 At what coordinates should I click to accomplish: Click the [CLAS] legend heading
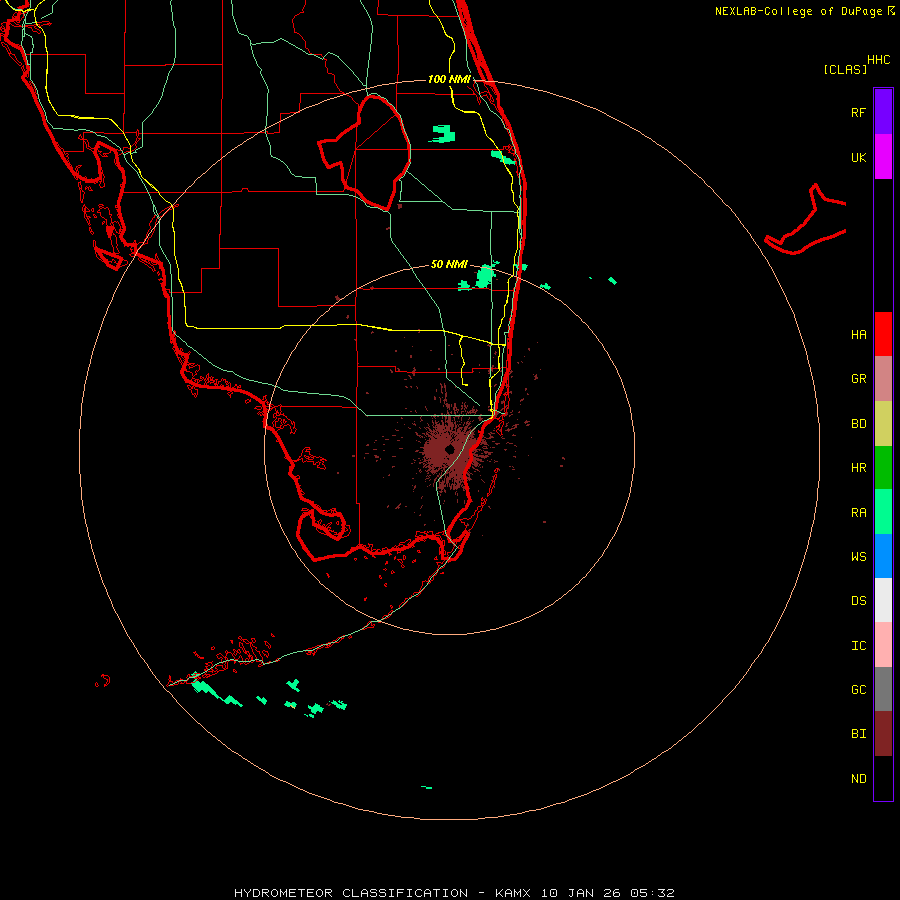845,69
